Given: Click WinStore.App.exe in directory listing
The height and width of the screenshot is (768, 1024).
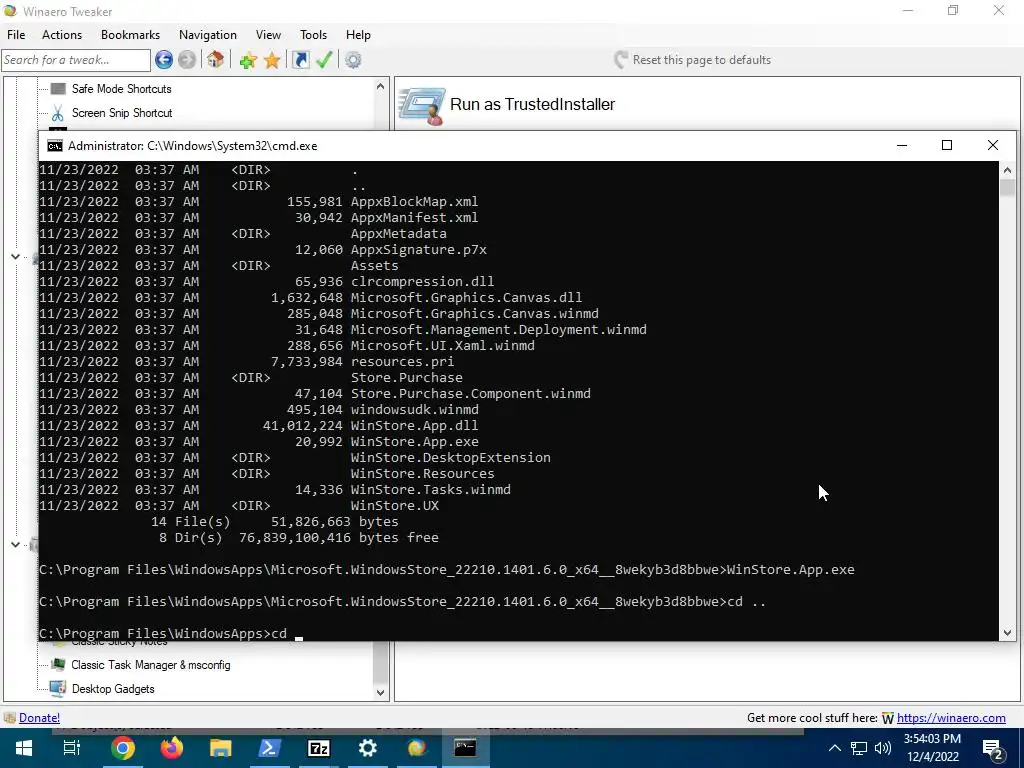Looking at the screenshot, I should click(415, 441).
